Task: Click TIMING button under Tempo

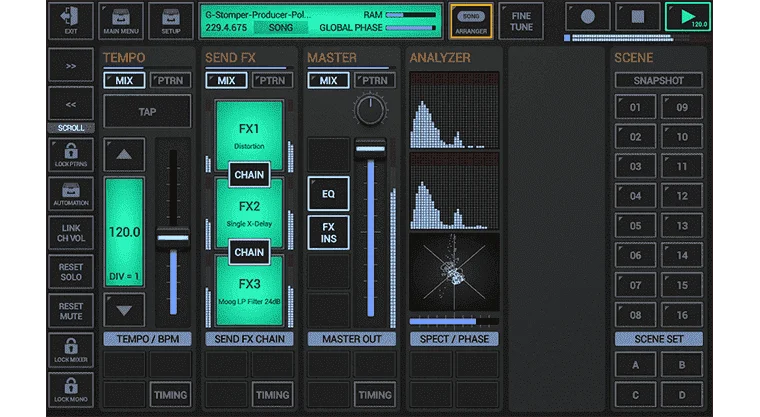Action: point(170,395)
